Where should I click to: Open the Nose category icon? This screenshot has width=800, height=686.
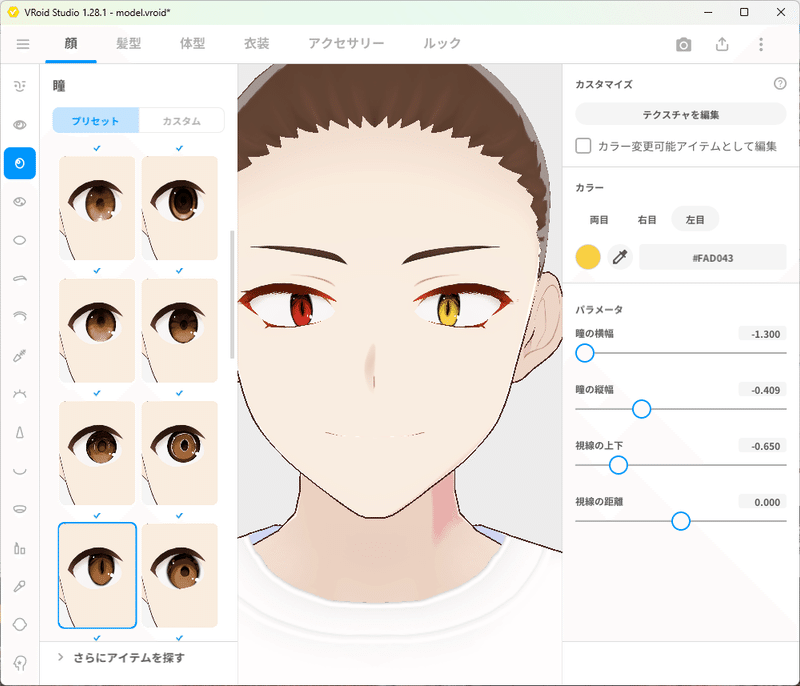tap(20, 433)
